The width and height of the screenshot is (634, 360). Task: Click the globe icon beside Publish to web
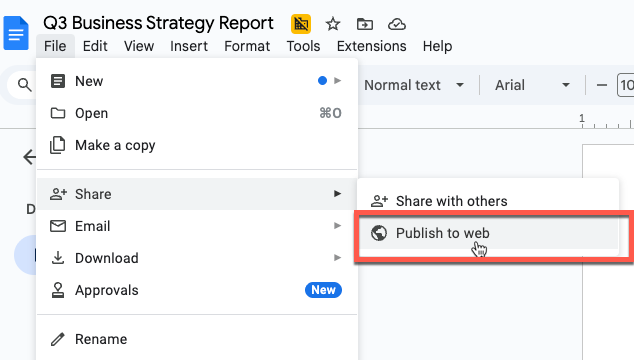379,233
